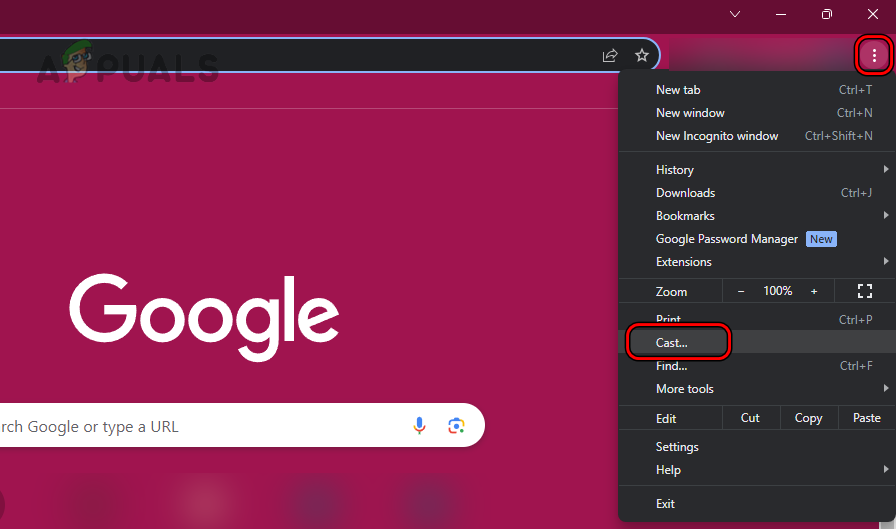Expand the Help submenu
896x529 pixels.
pyautogui.click(x=757, y=470)
